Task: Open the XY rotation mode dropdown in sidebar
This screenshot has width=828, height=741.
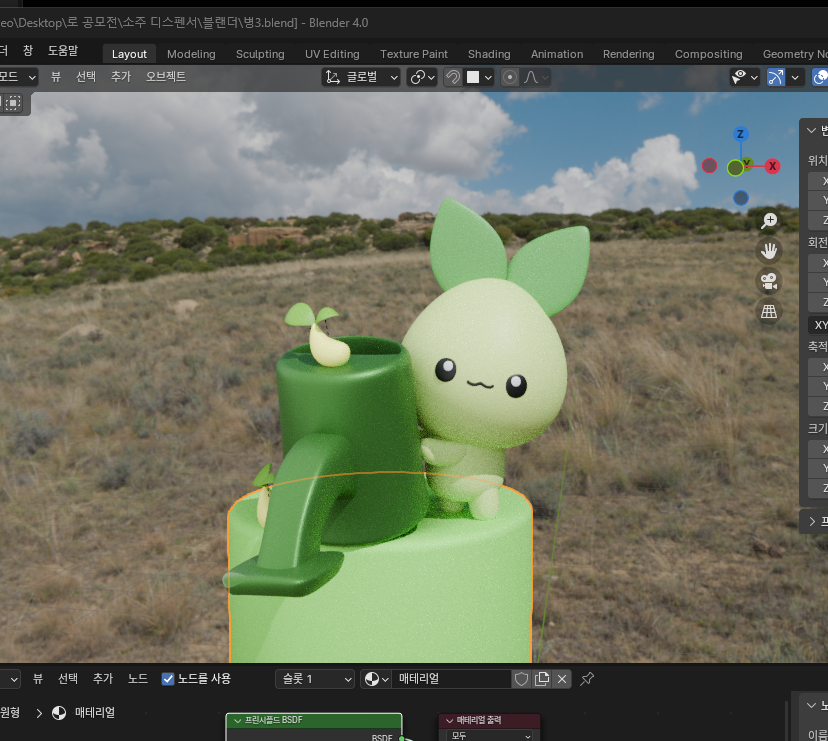Action: (x=818, y=325)
